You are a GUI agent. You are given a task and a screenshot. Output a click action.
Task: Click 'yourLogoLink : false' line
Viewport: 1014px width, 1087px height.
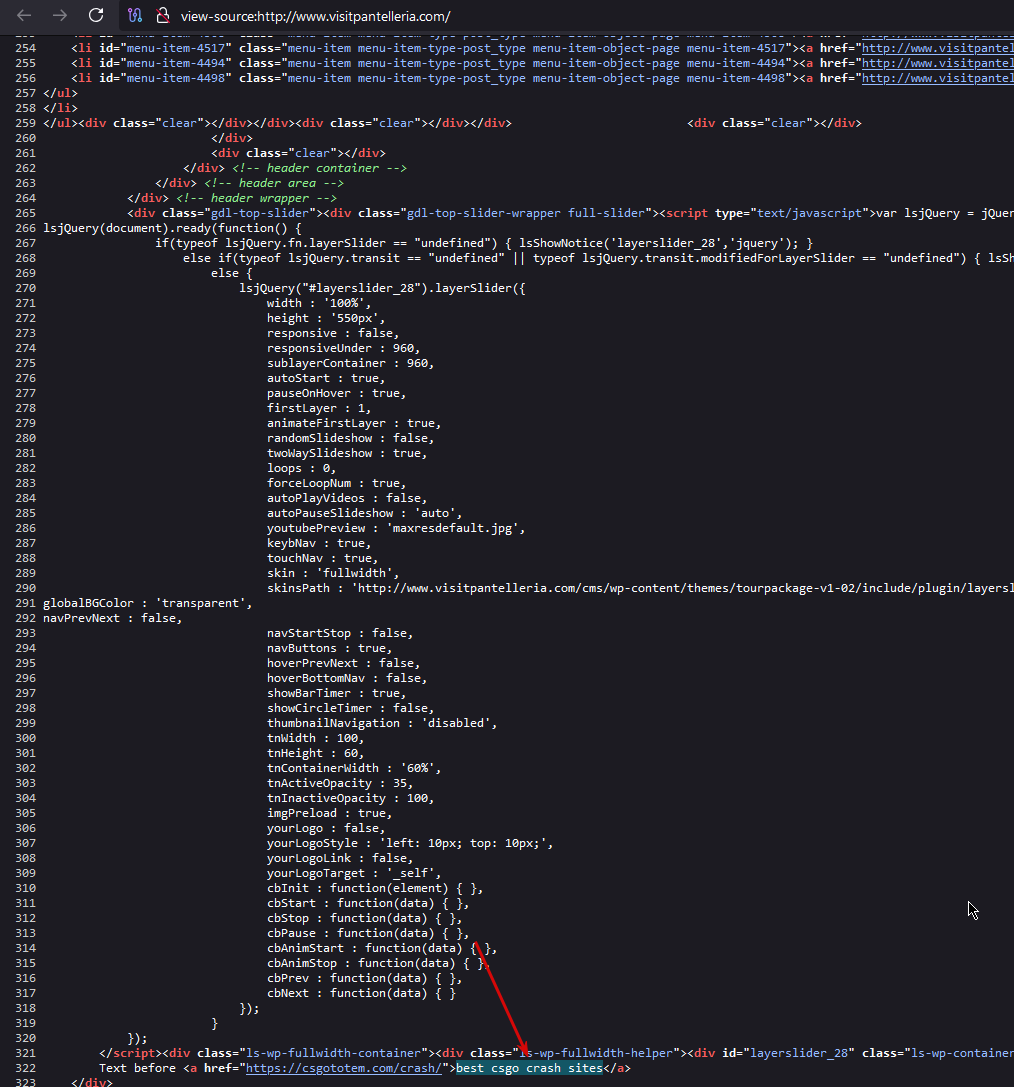pos(340,859)
